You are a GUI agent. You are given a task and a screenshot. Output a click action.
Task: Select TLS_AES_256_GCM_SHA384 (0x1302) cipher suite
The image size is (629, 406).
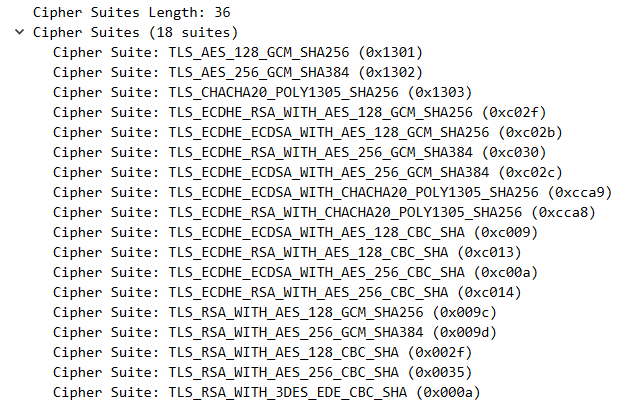(x=238, y=72)
